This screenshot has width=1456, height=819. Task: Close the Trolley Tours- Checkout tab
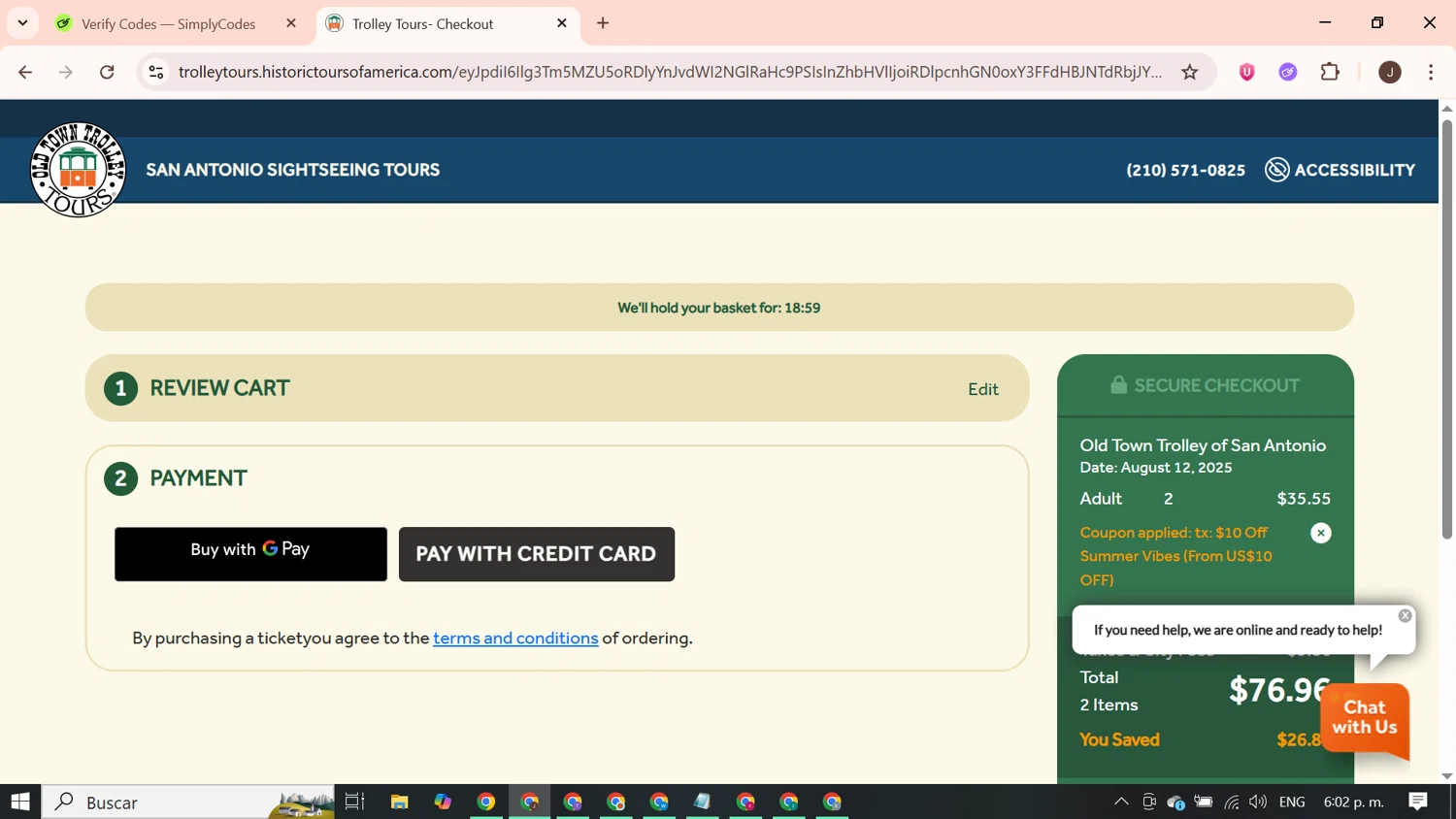[x=562, y=23]
